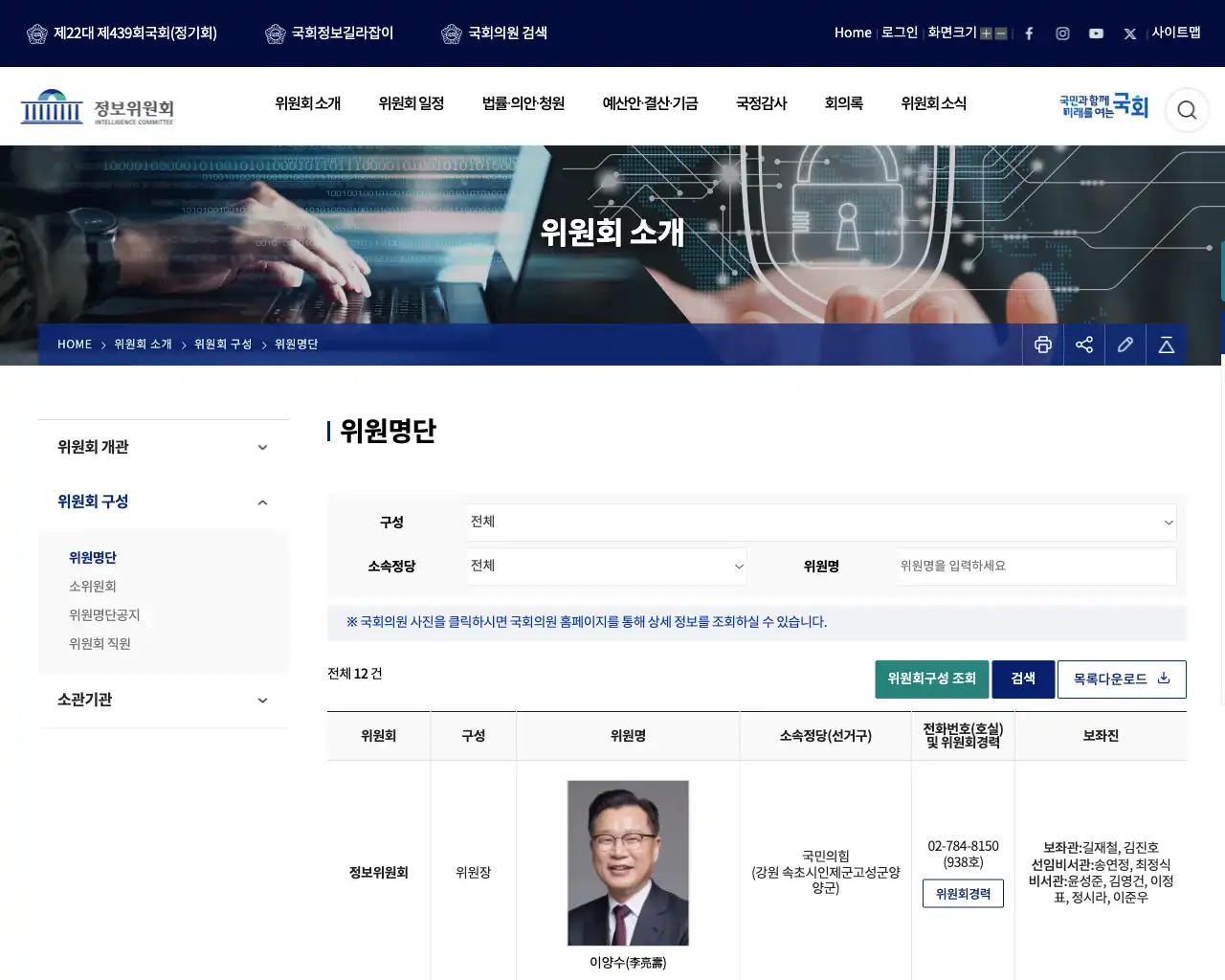Open the 위원회 일정 top menu
This screenshot has width=1225, height=980.
[x=412, y=103]
